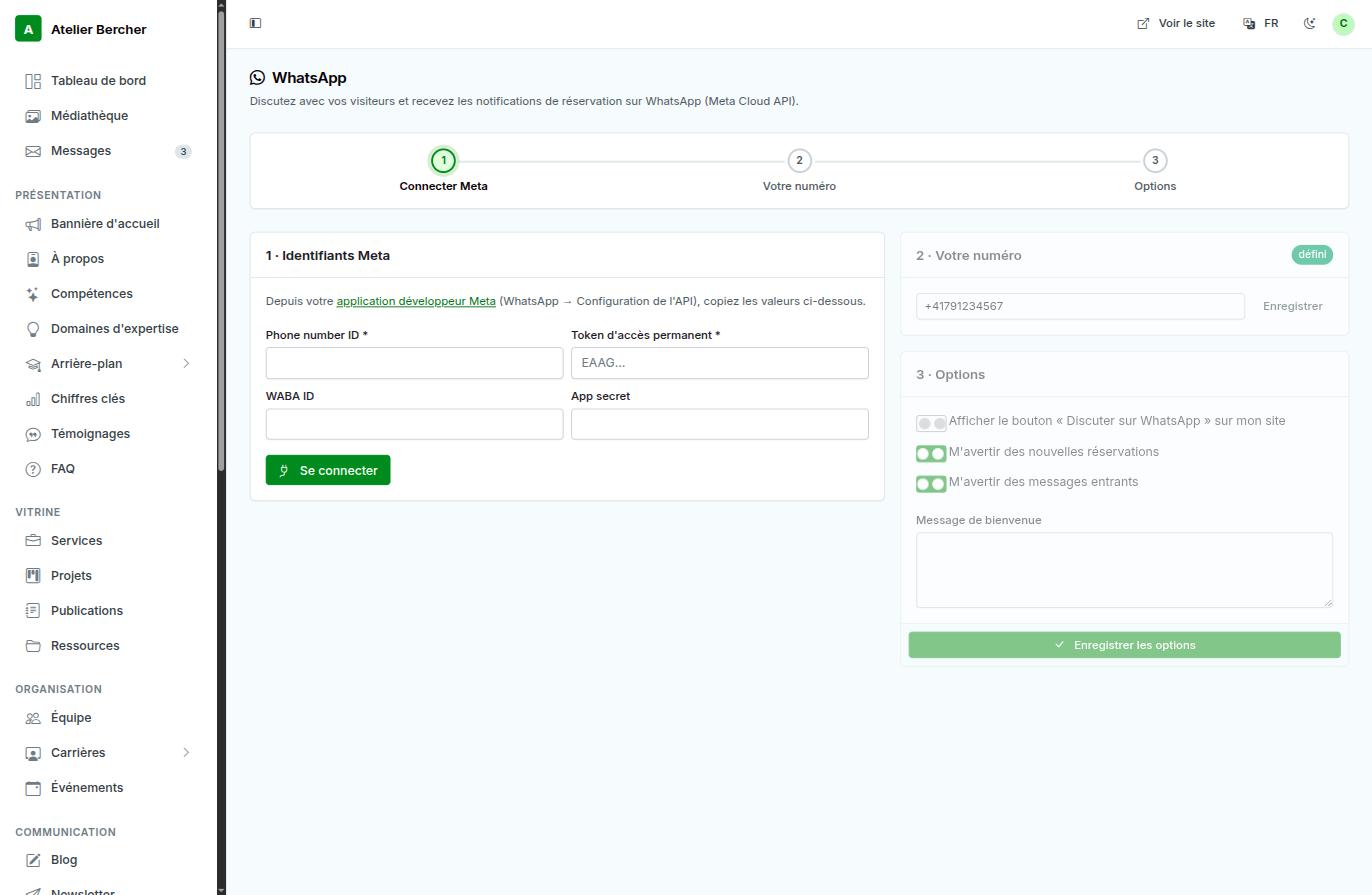Go to step 2 Votre numéro

[799, 171]
